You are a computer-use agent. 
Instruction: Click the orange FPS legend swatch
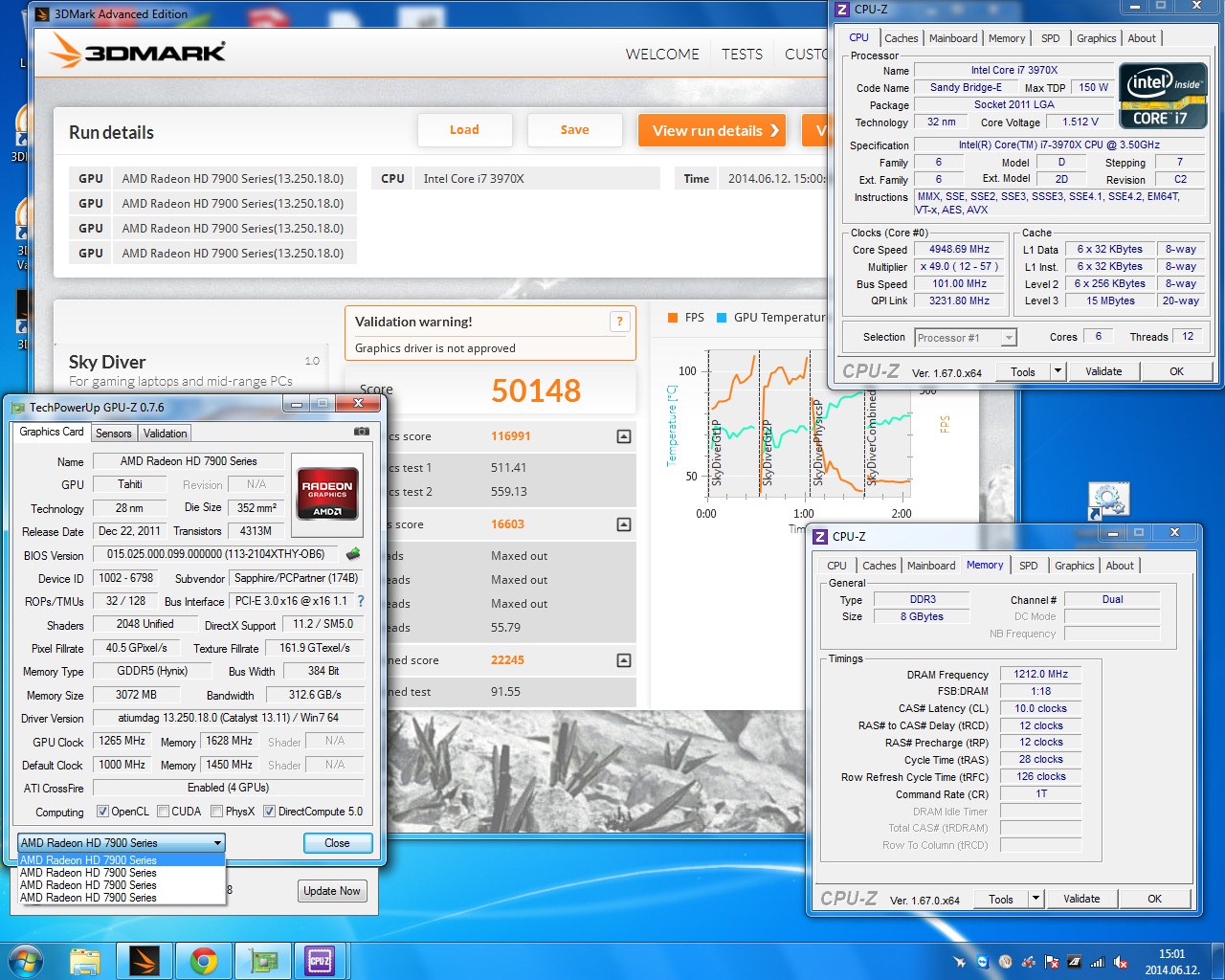pos(673,318)
